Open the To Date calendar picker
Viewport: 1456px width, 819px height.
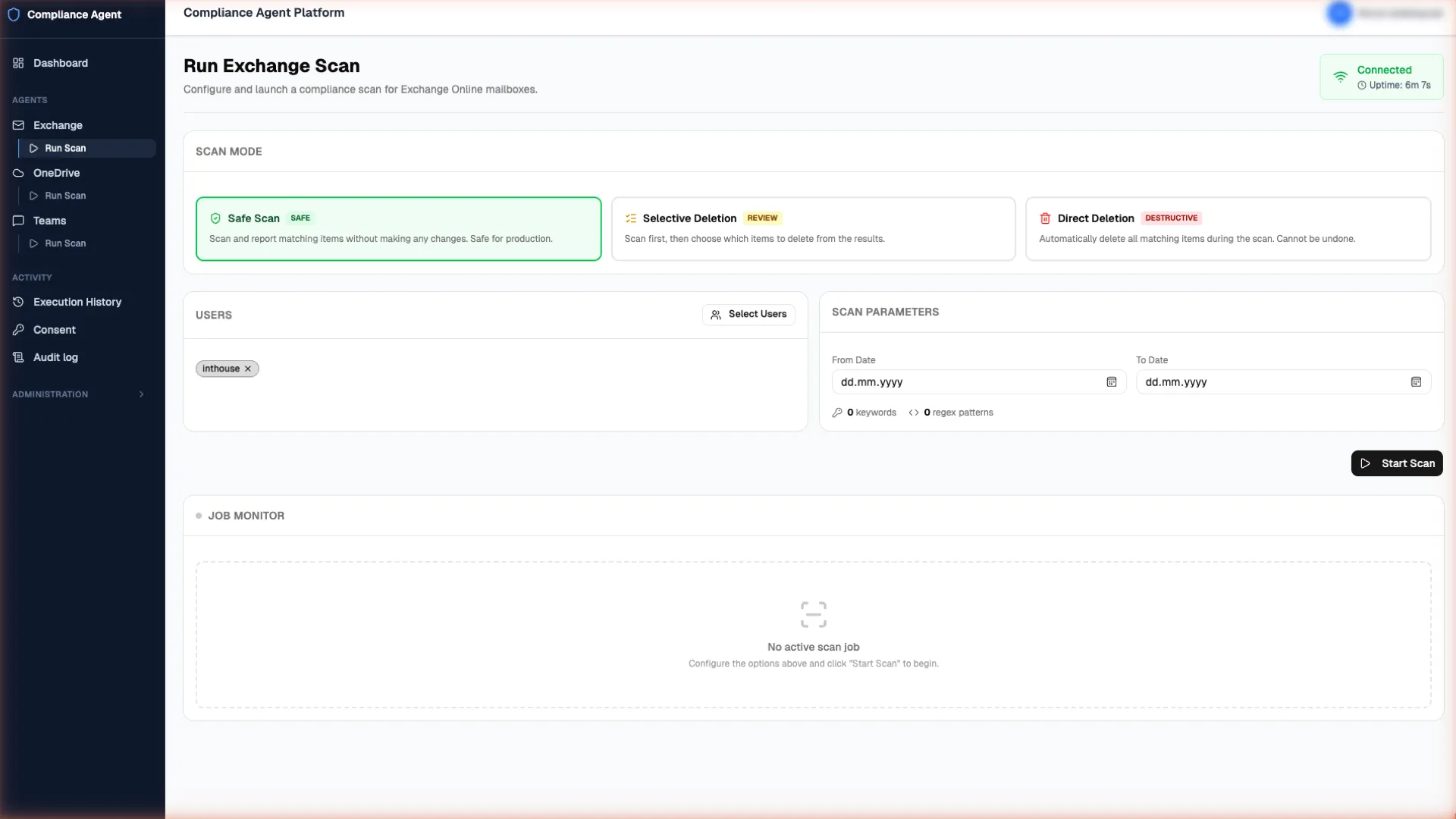click(x=1416, y=382)
